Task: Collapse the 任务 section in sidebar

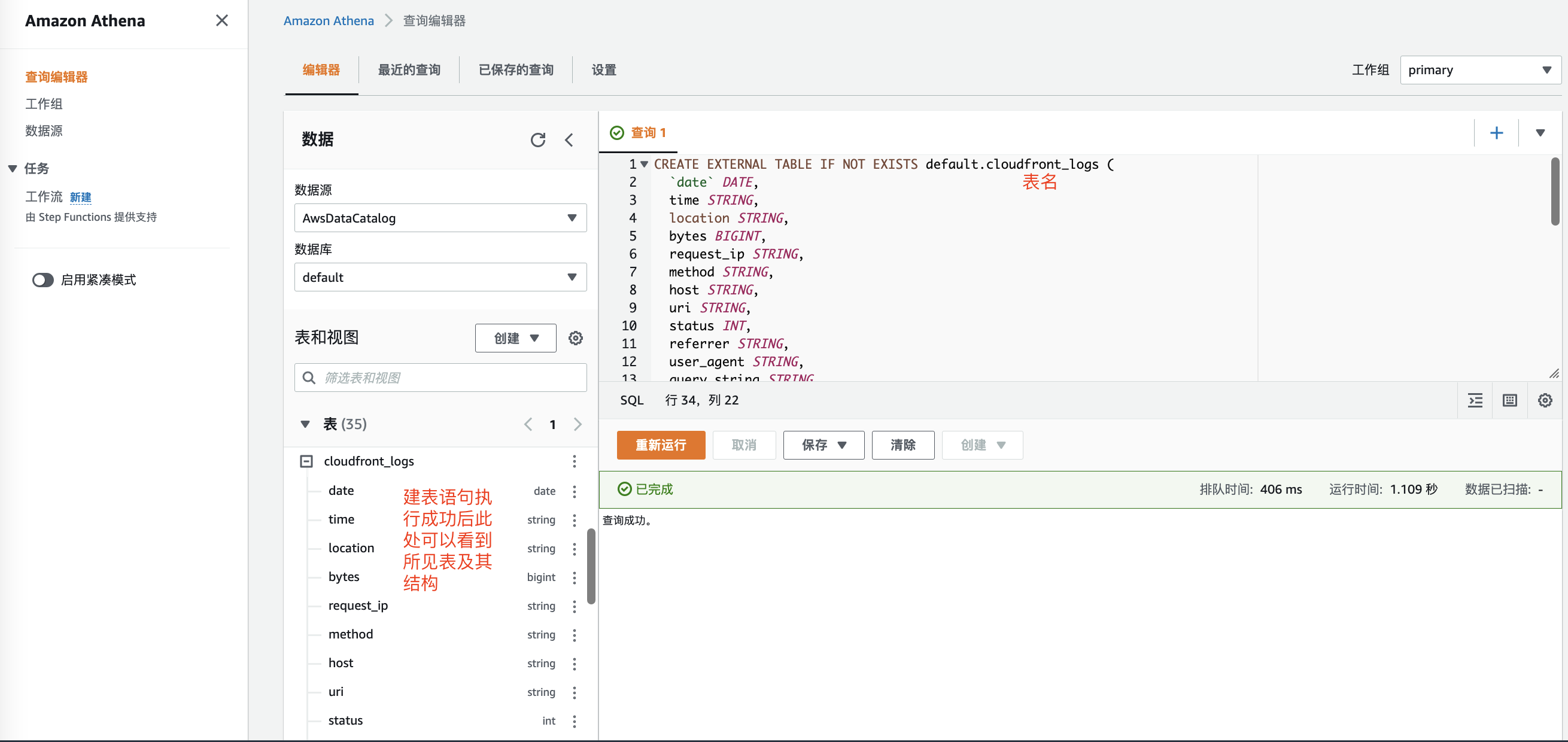Action: tap(12, 169)
